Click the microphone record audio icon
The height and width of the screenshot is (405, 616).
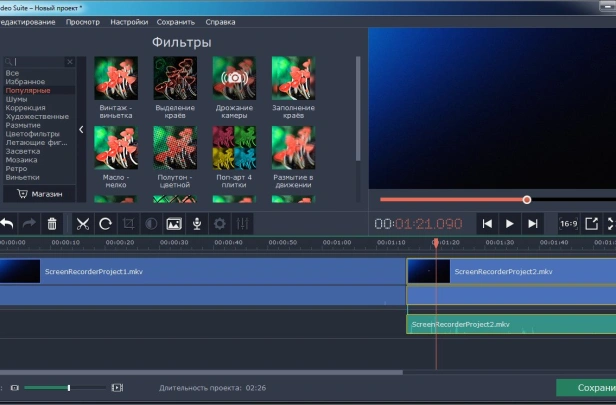pyautogui.click(x=197, y=224)
